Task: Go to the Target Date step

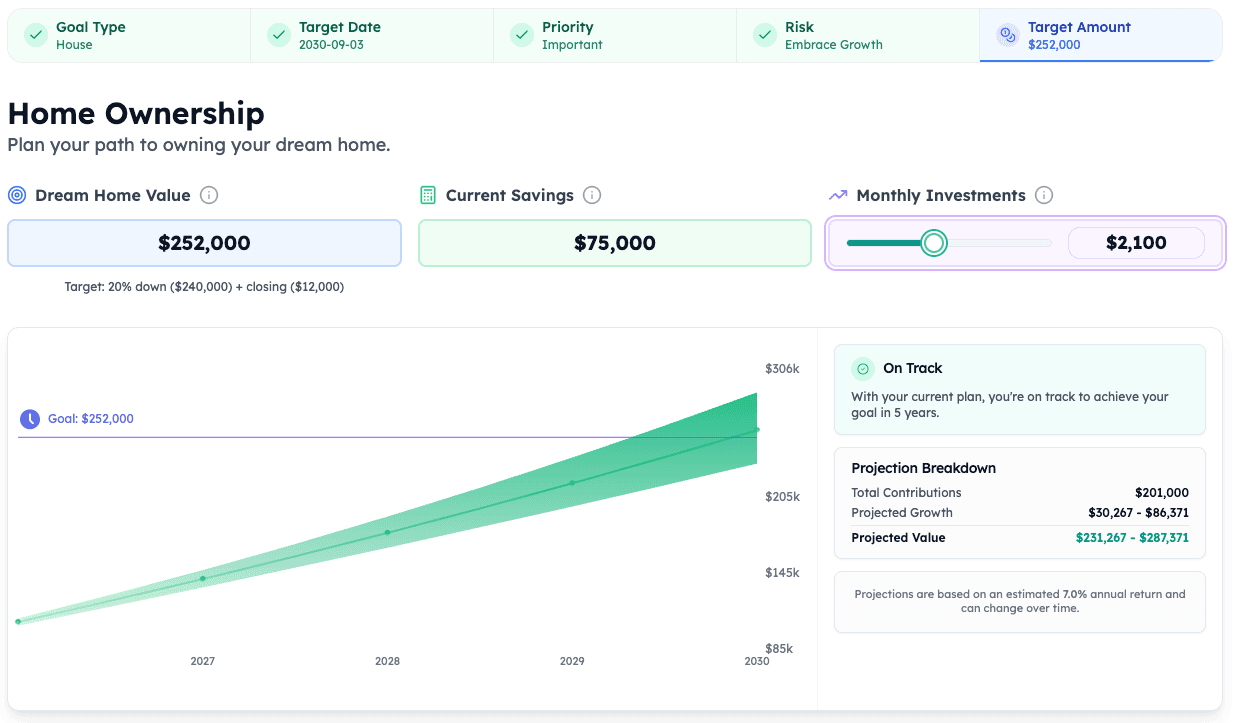Action: pos(372,35)
